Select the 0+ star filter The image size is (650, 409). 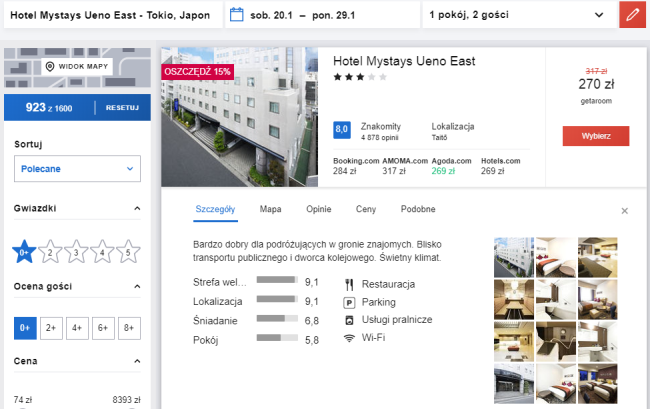[24, 252]
